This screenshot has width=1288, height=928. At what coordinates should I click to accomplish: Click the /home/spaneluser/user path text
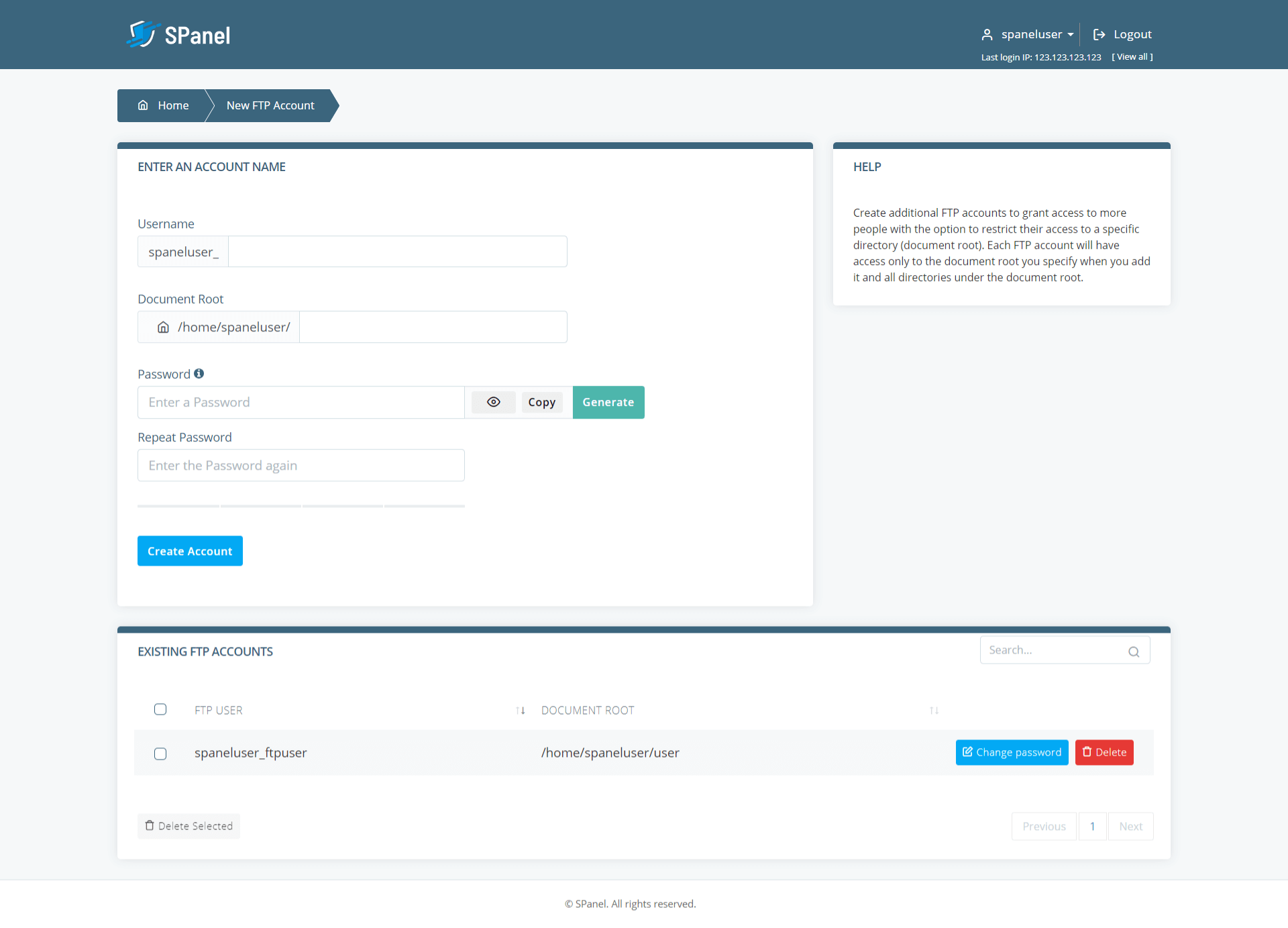click(610, 753)
